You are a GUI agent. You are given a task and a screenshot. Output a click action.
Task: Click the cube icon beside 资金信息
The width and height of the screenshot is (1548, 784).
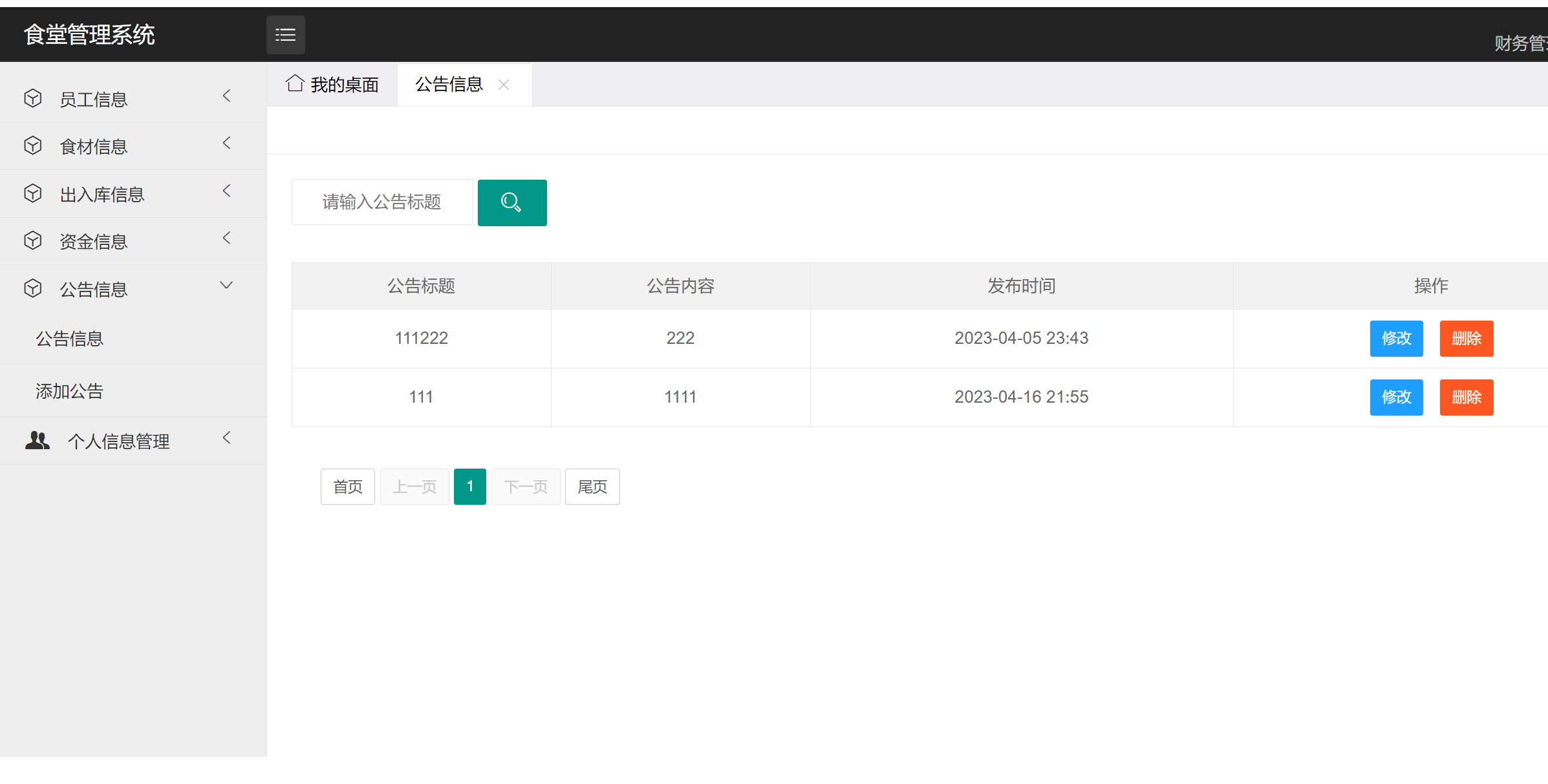(33, 240)
